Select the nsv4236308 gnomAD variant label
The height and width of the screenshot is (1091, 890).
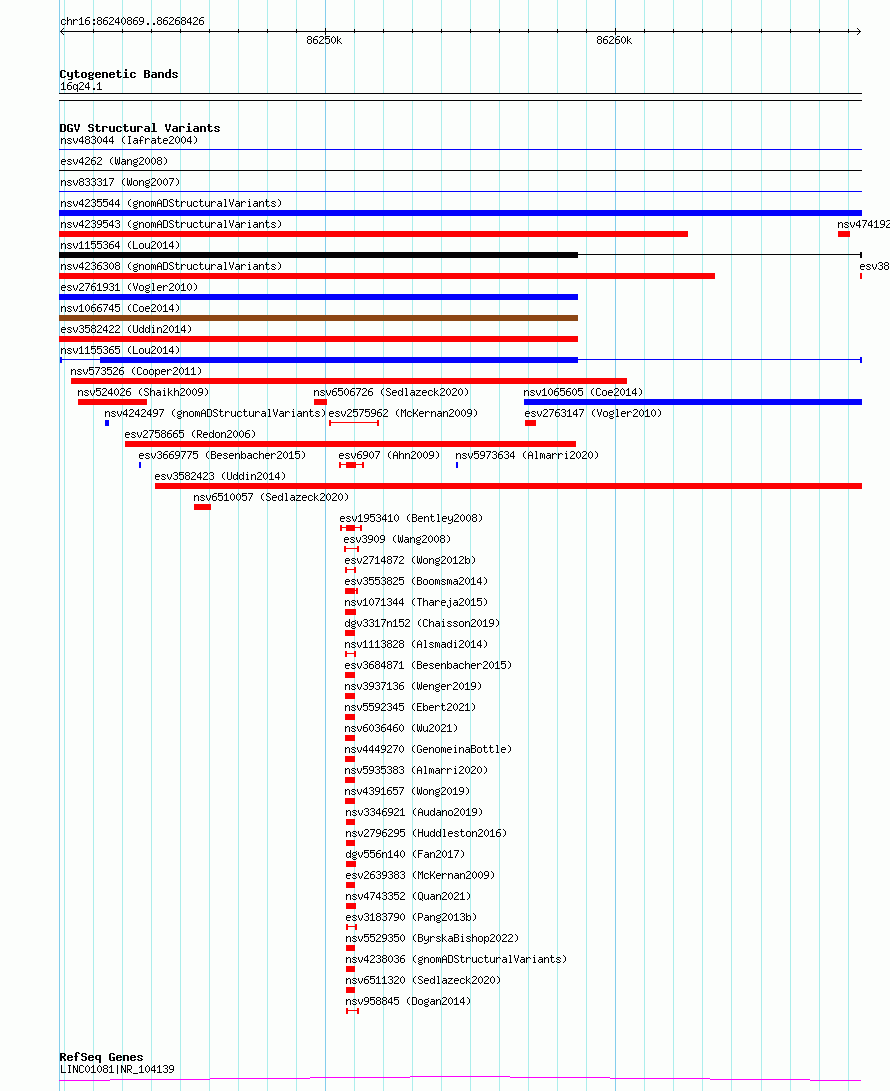pyautogui.click(x=171, y=266)
